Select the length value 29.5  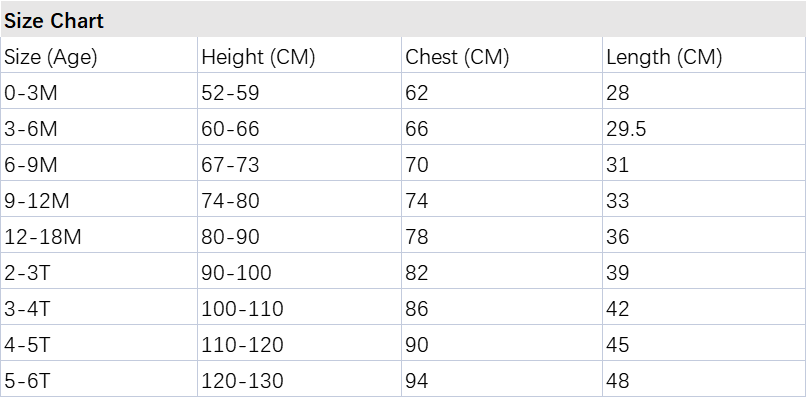pos(626,129)
